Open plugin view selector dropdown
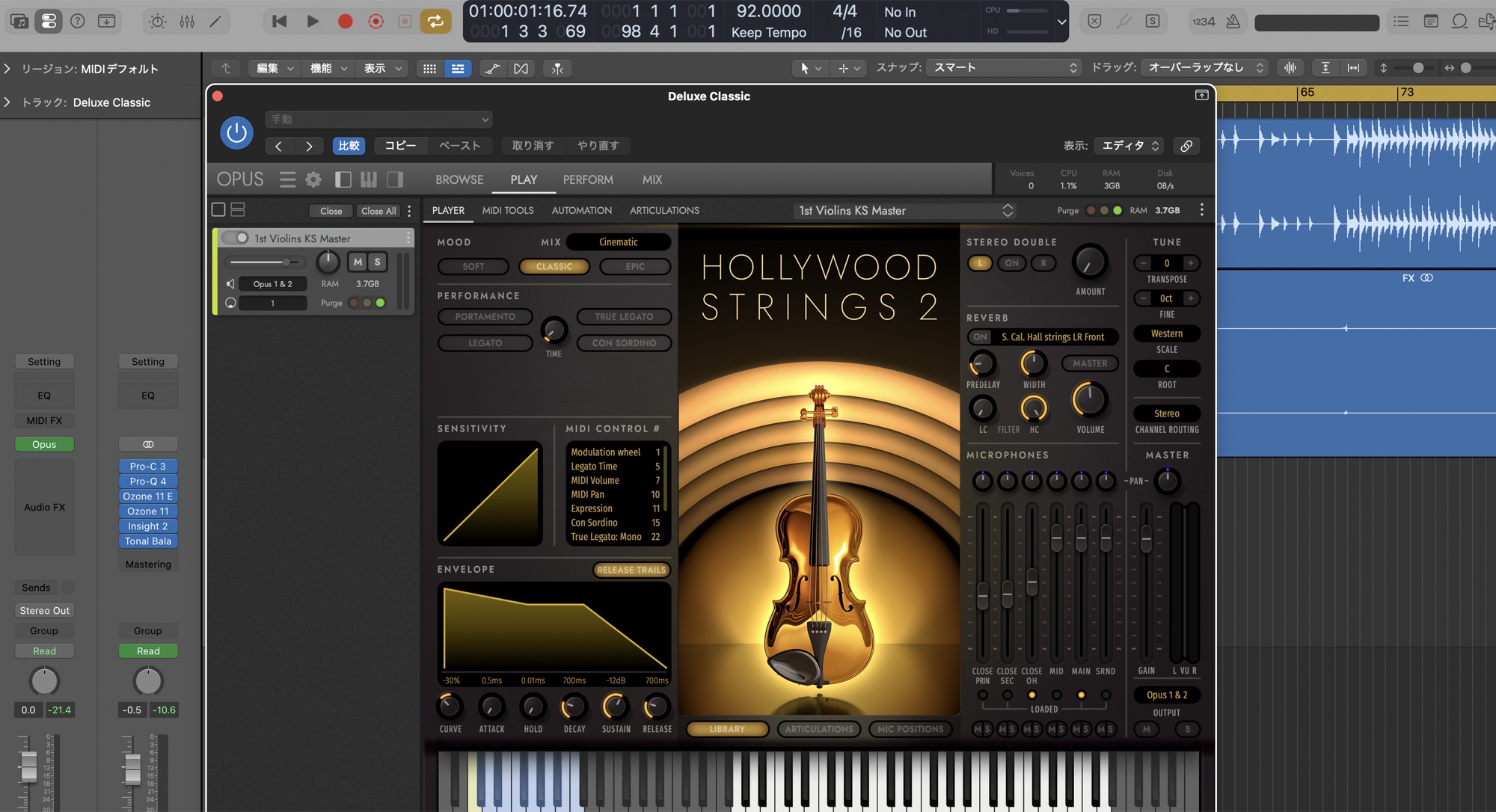 pos(1129,146)
